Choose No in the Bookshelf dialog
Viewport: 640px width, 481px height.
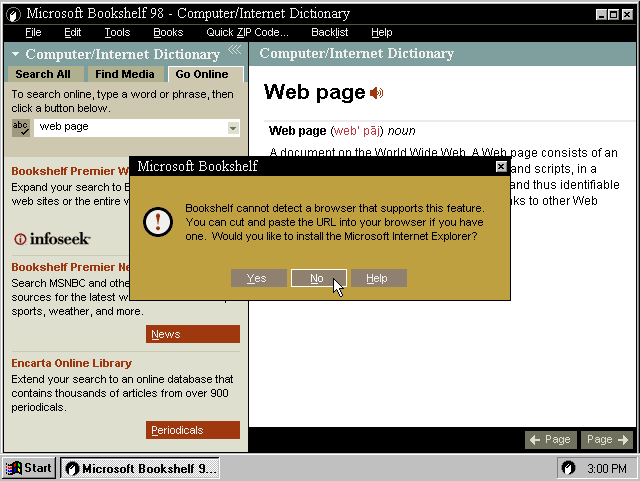coord(318,278)
